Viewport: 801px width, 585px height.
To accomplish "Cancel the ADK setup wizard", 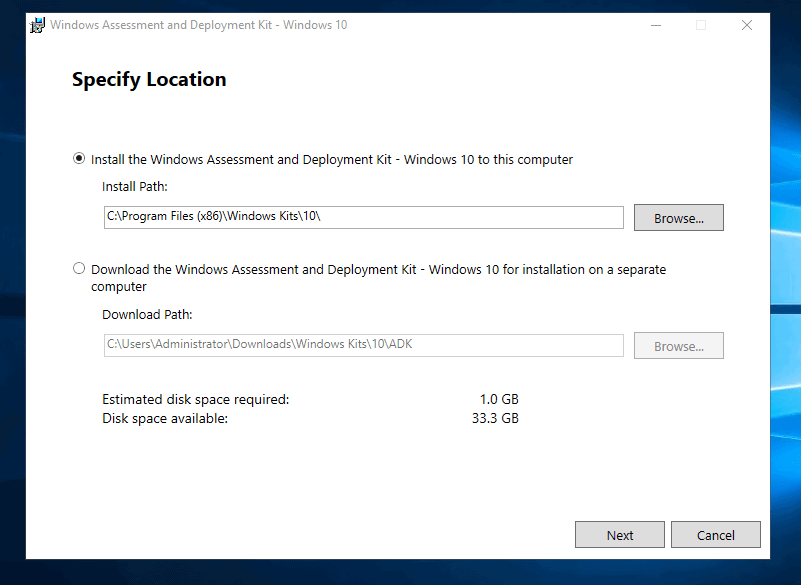I will [x=716, y=534].
